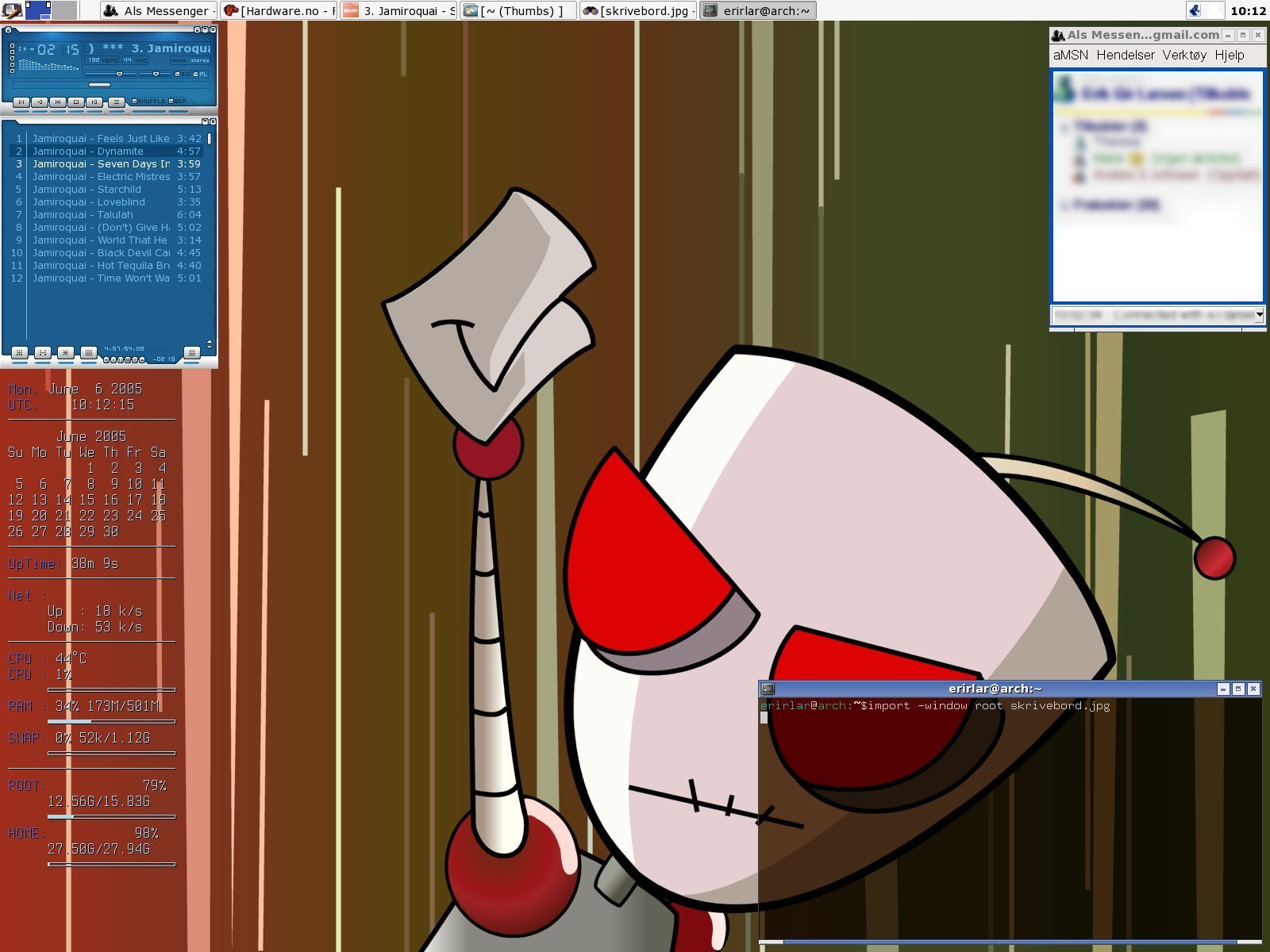
Task: Switch to '3. Jamiroquai' taskbar entry
Action: 398,10
